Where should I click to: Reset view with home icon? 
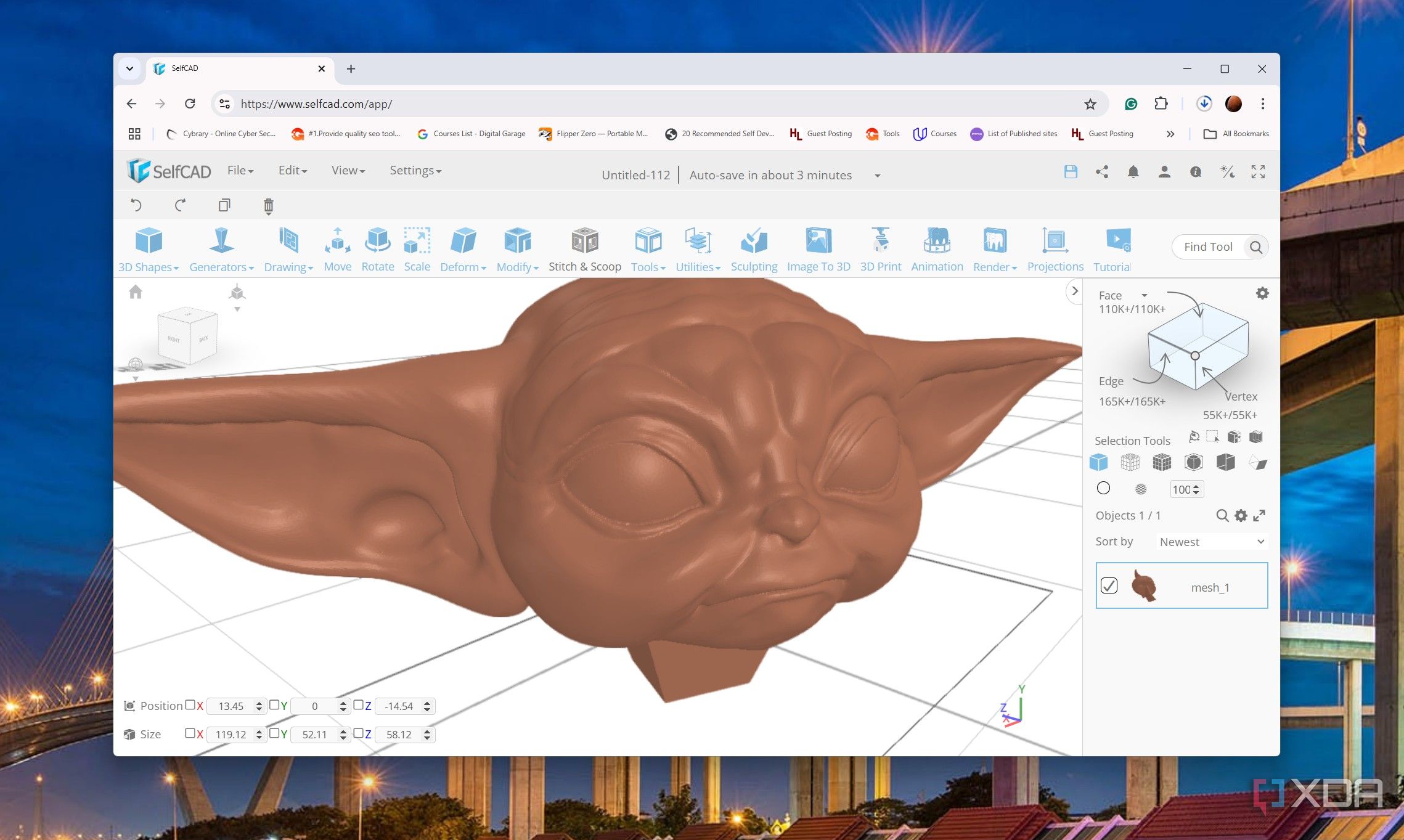pyautogui.click(x=136, y=292)
